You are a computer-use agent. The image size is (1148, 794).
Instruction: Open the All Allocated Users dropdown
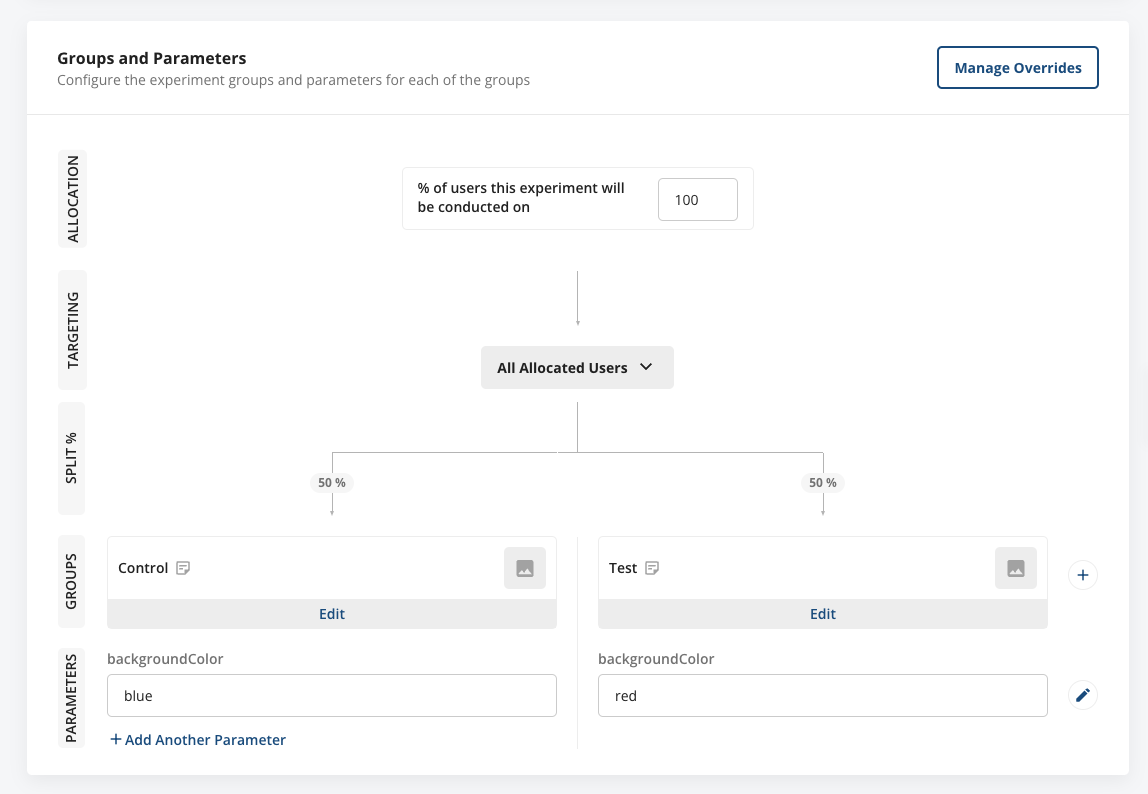click(577, 368)
